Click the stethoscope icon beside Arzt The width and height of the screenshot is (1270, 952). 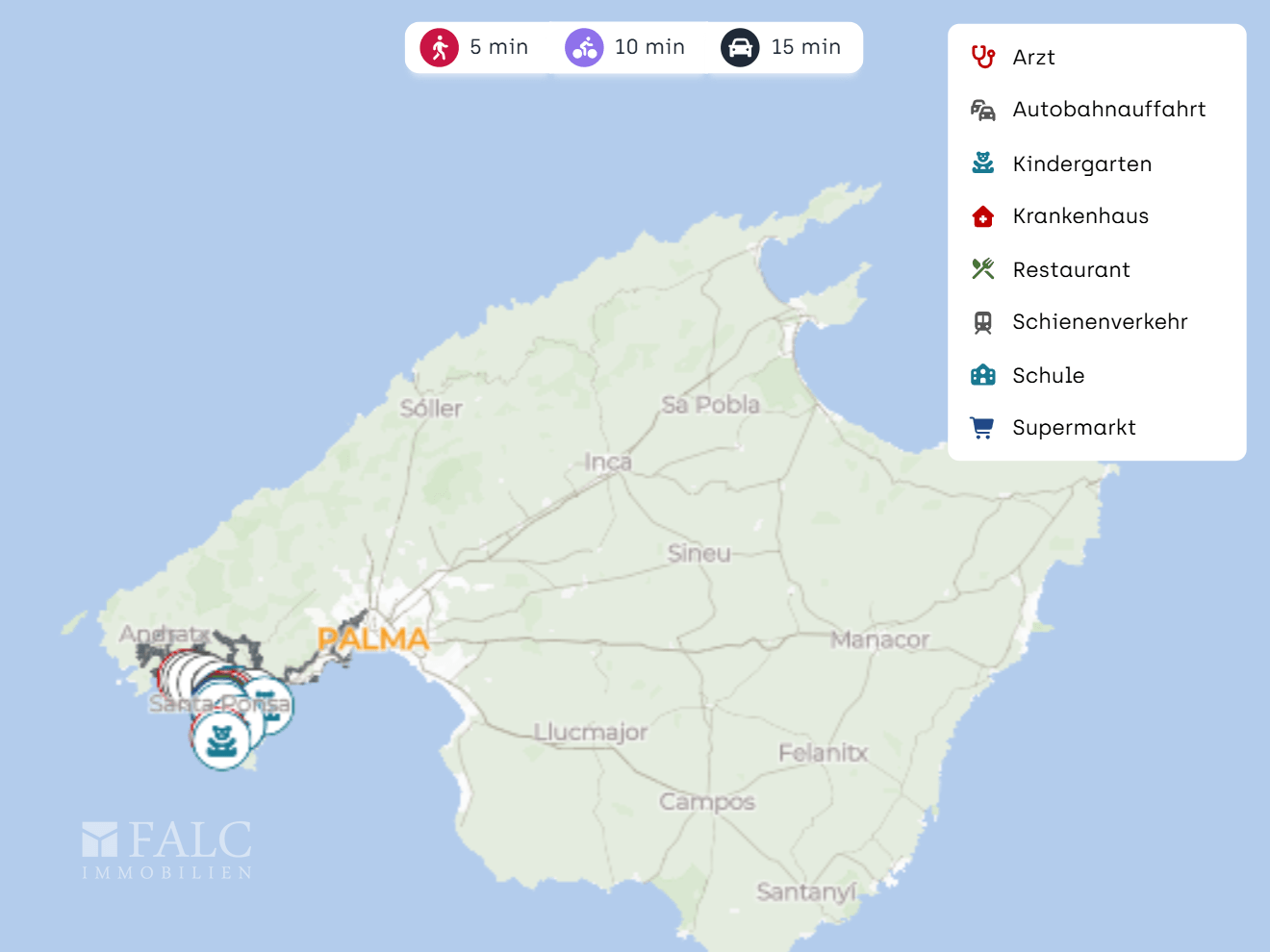click(982, 57)
